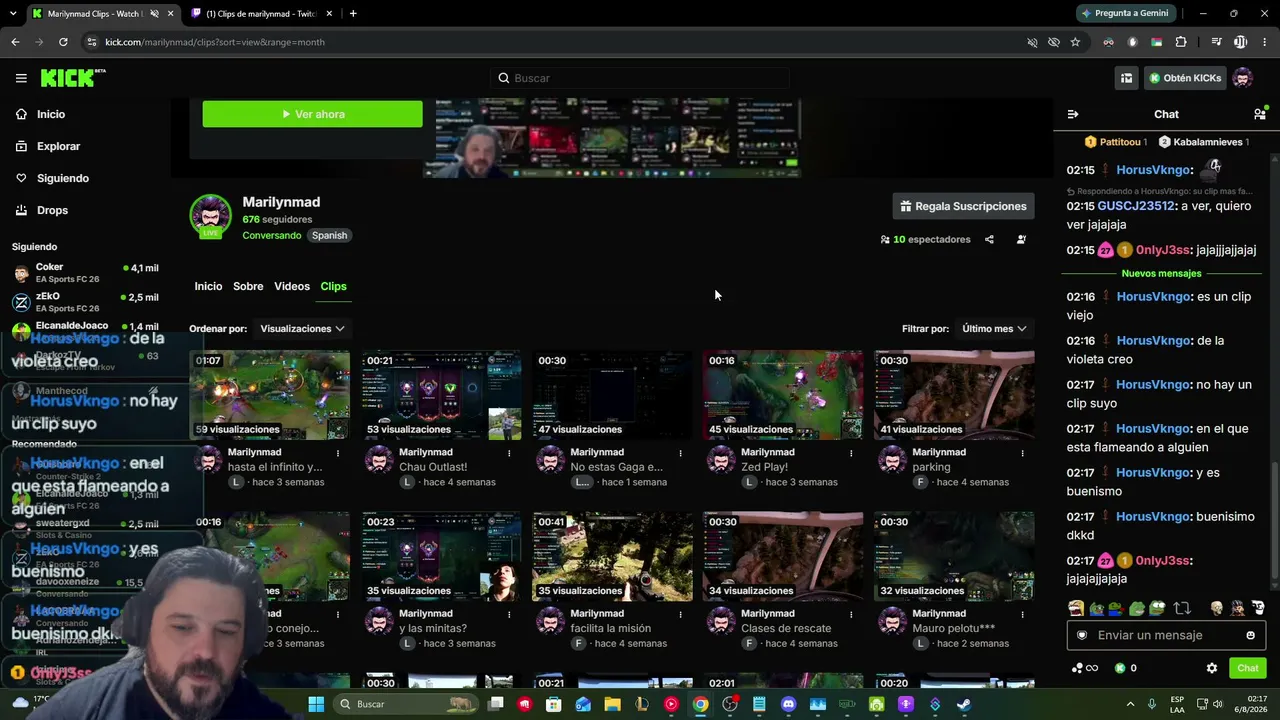Open the 'Zed Play!' clip thumbnail

pos(783,395)
